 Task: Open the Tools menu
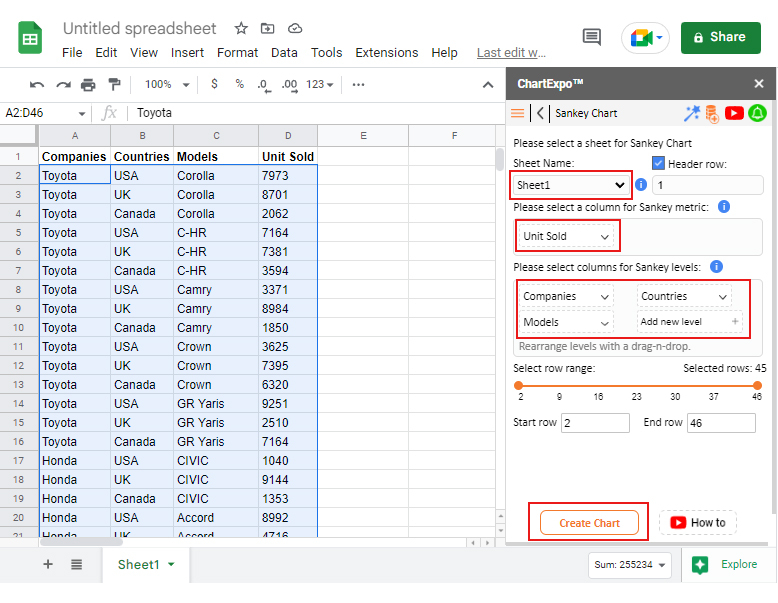pos(326,53)
